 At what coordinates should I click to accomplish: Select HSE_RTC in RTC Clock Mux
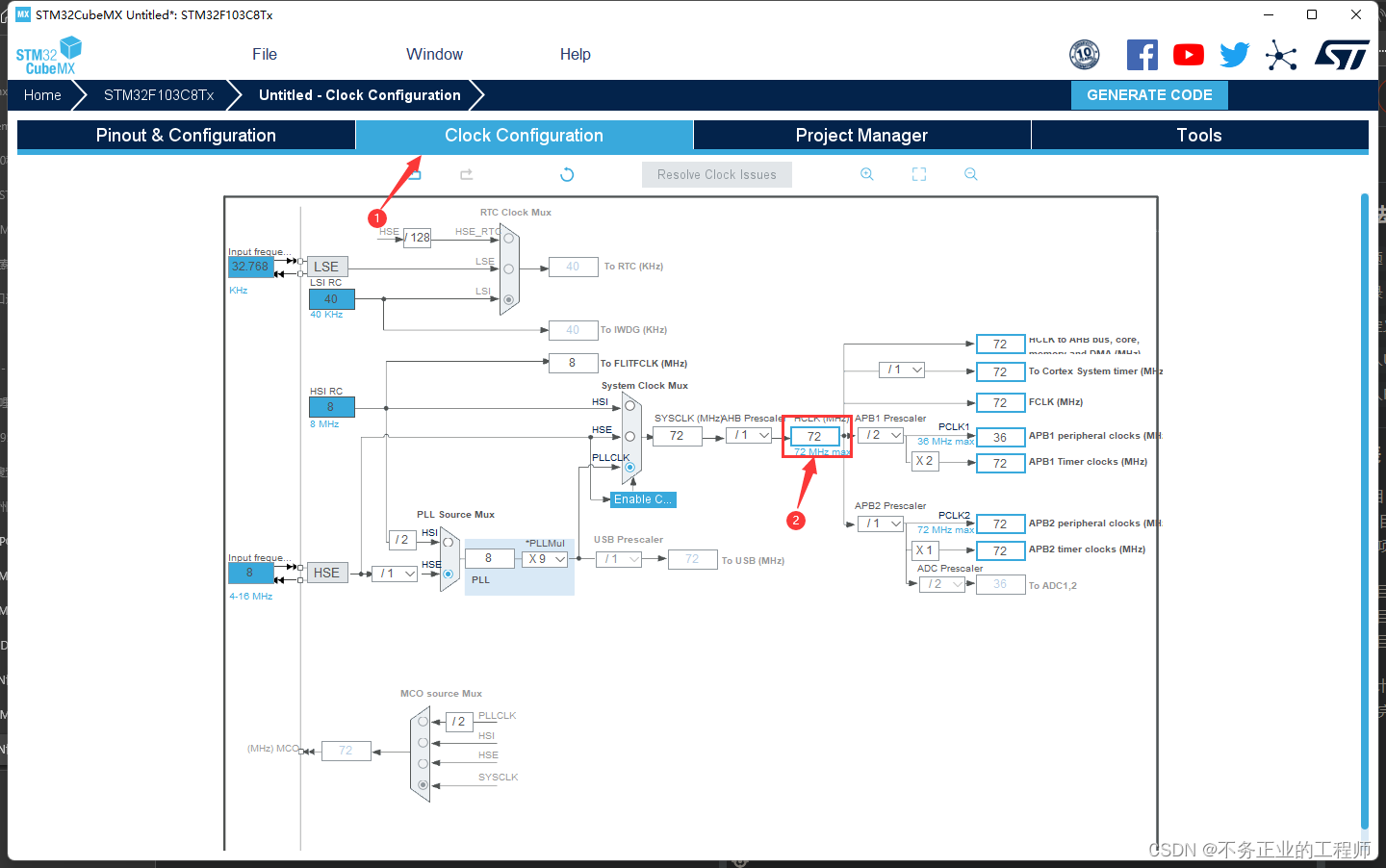point(508,238)
